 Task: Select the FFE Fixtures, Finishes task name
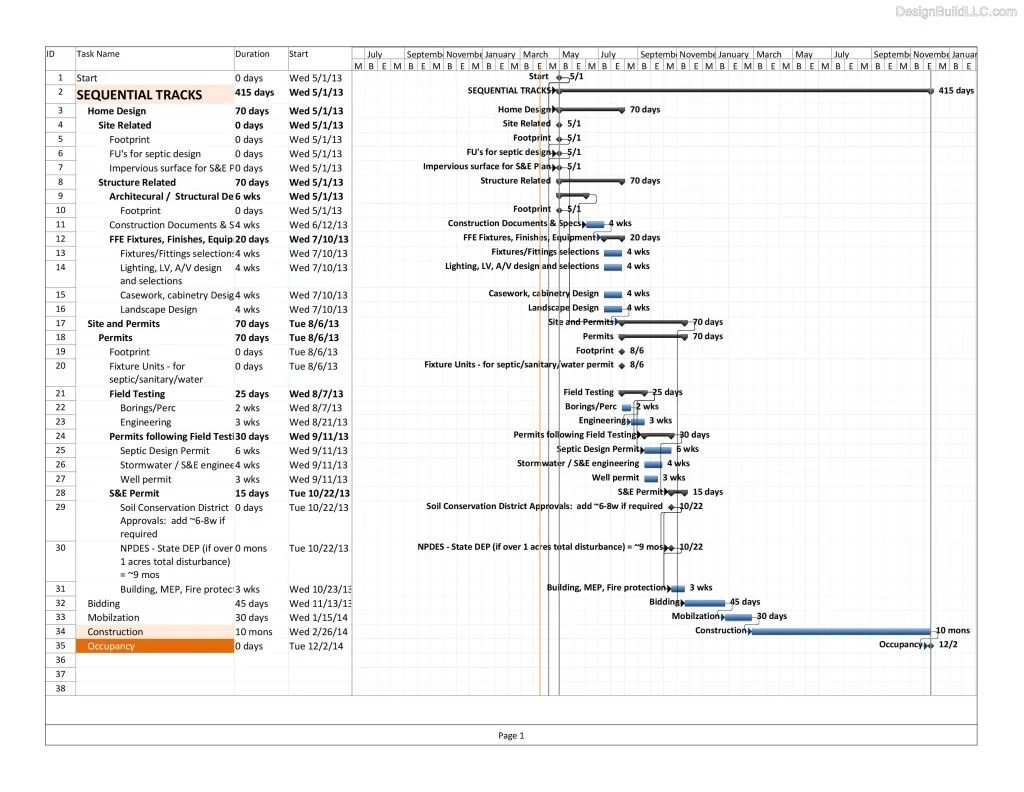point(171,239)
